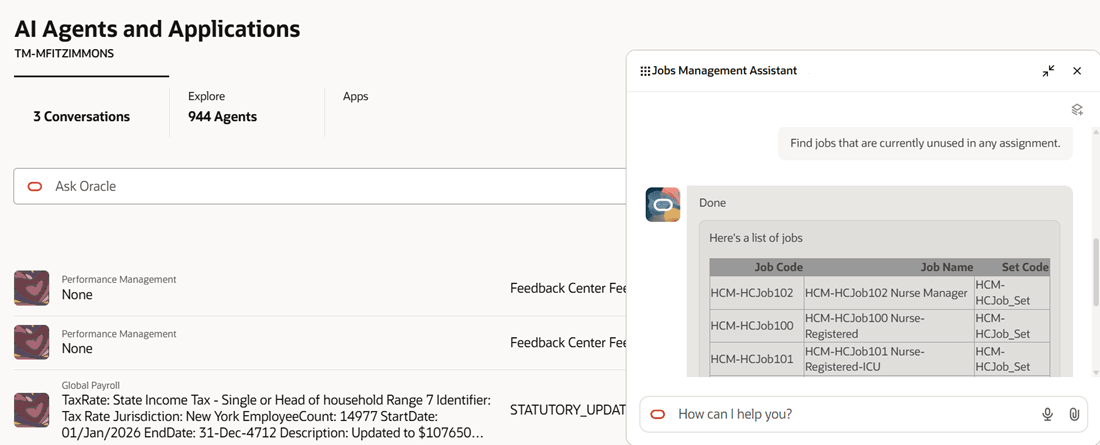
Task: Select the HCM-HCJob100 job code cell
Action: 757,326
